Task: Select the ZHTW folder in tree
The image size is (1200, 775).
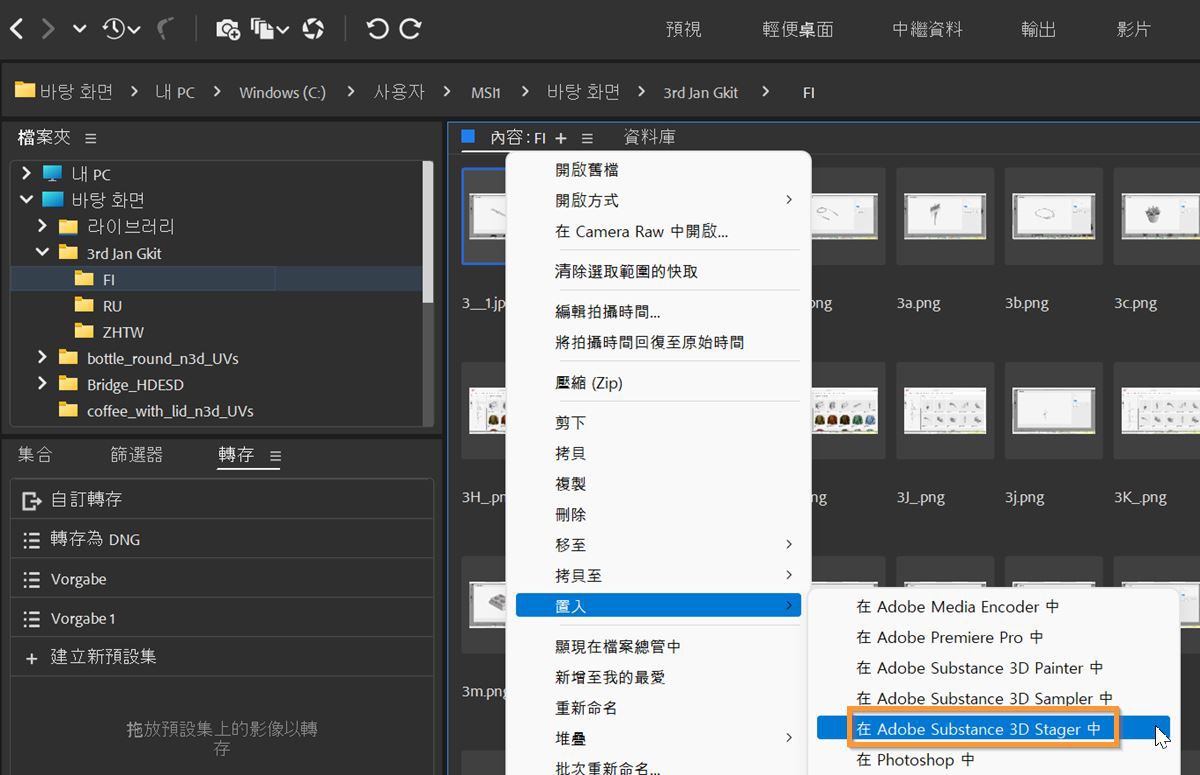Action: pyautogui.click(x=123, y=332)
